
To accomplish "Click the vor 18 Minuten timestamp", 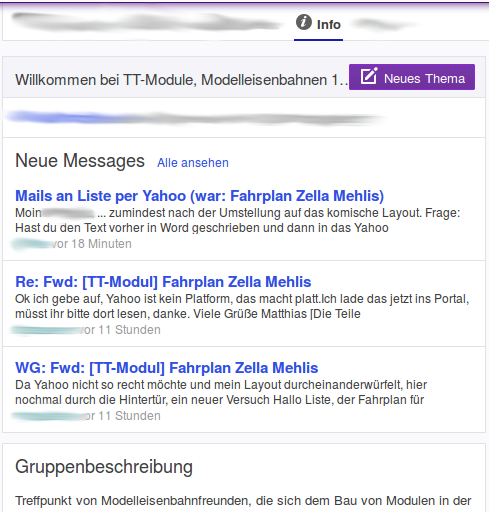I will 92,244.
